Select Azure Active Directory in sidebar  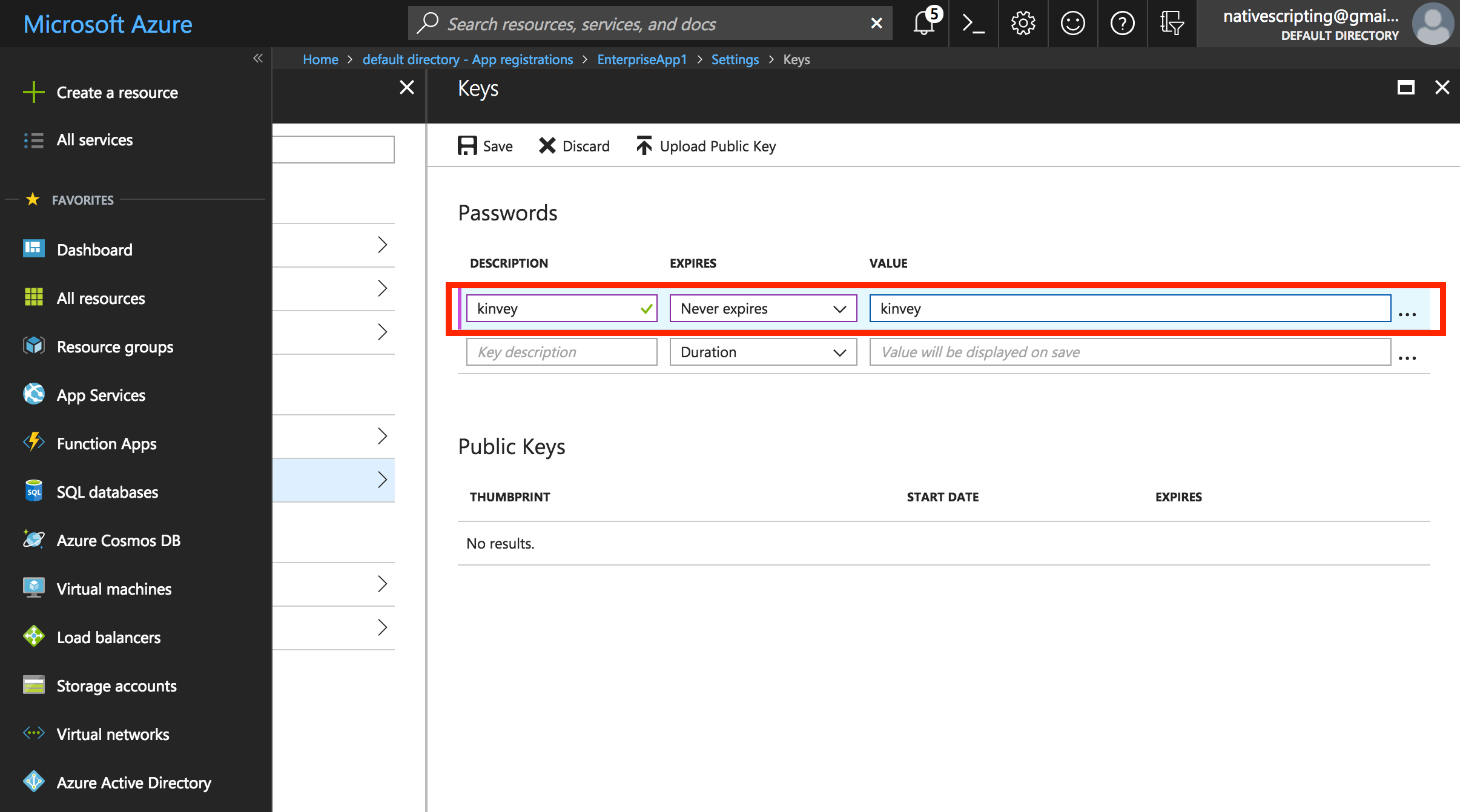pyautogui.click(x=133, y=782)
